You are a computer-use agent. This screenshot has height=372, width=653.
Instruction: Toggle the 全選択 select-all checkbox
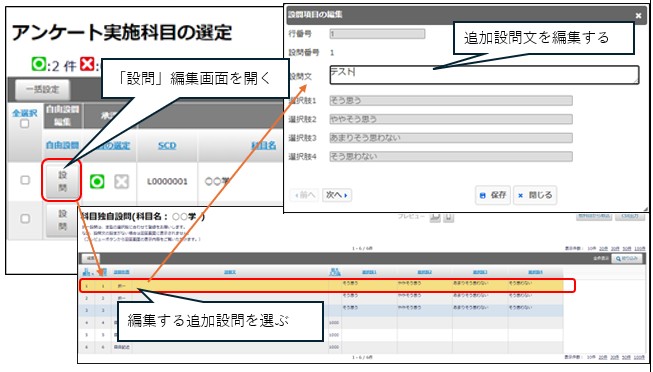(x=25, y=124)
